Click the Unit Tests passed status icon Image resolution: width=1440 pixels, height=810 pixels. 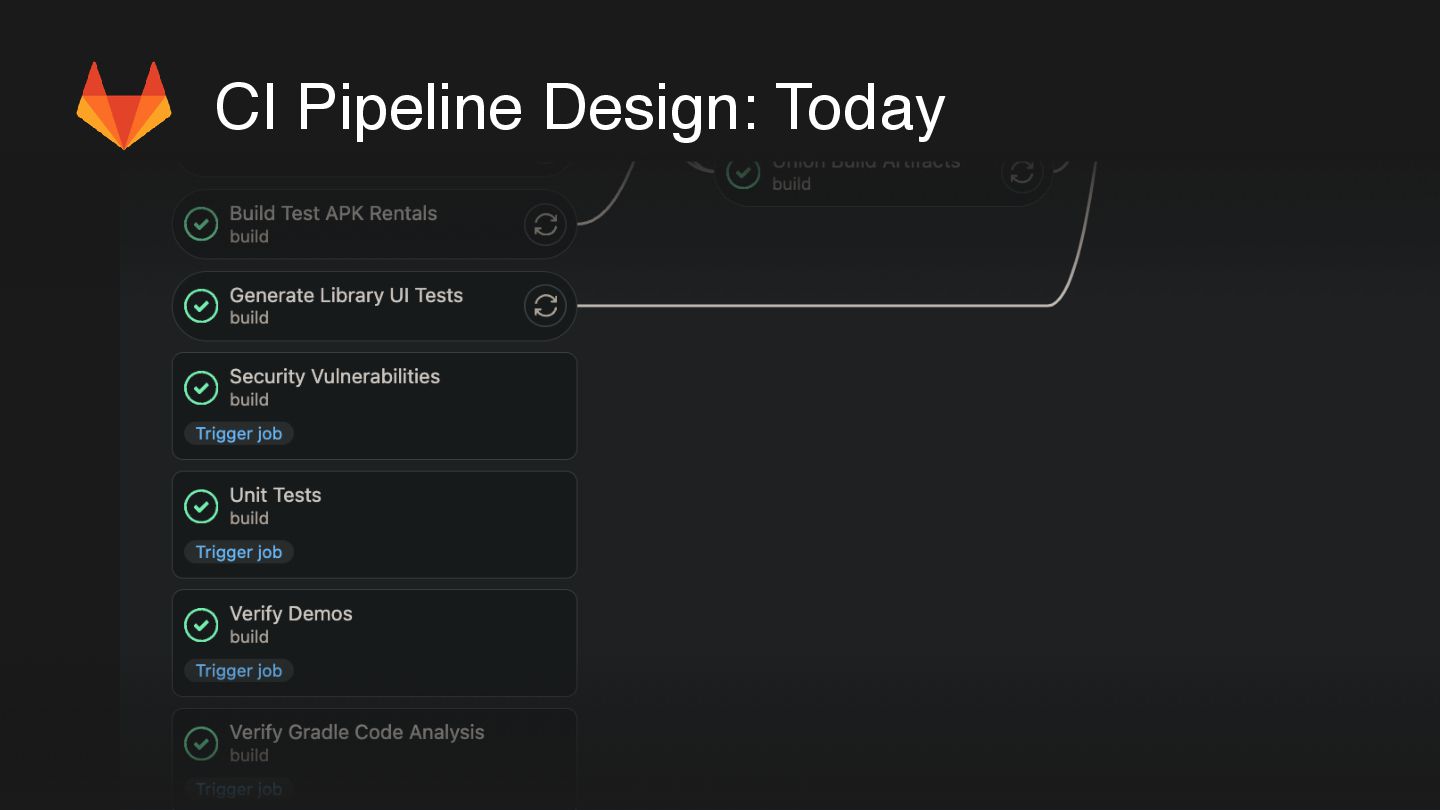[x=201, y=507]
